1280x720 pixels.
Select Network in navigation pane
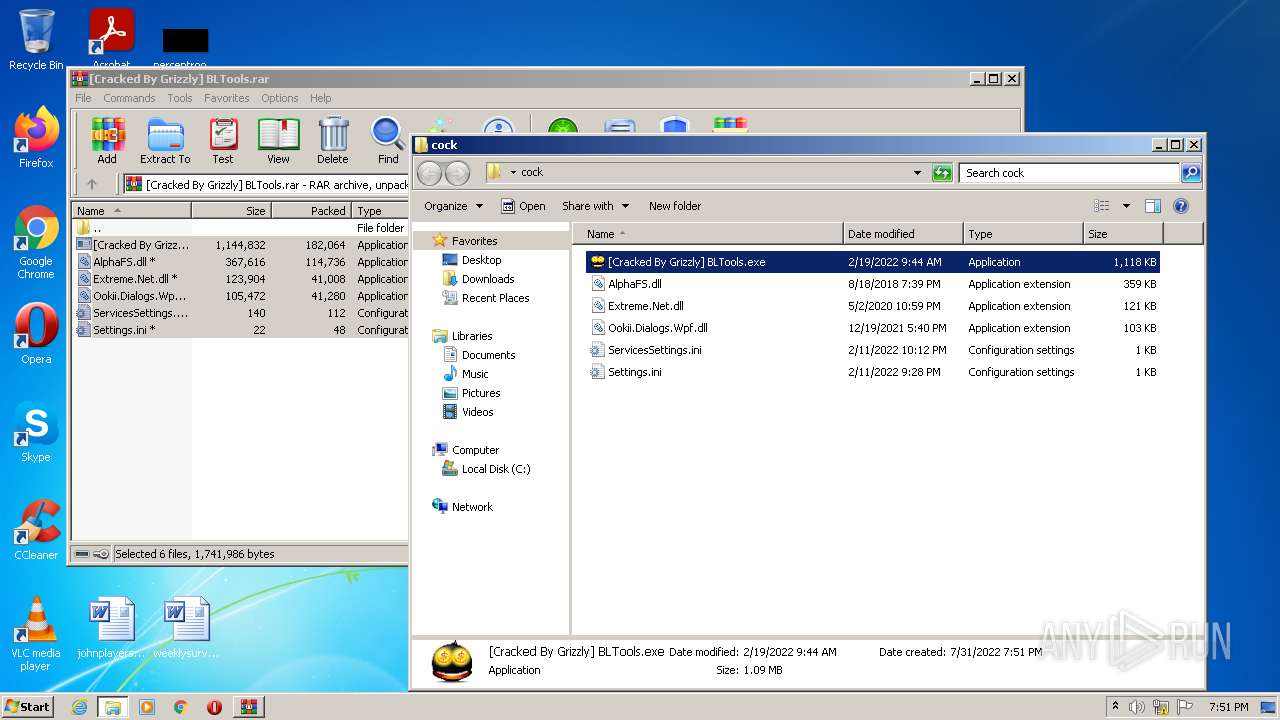(x=472, y=507)
